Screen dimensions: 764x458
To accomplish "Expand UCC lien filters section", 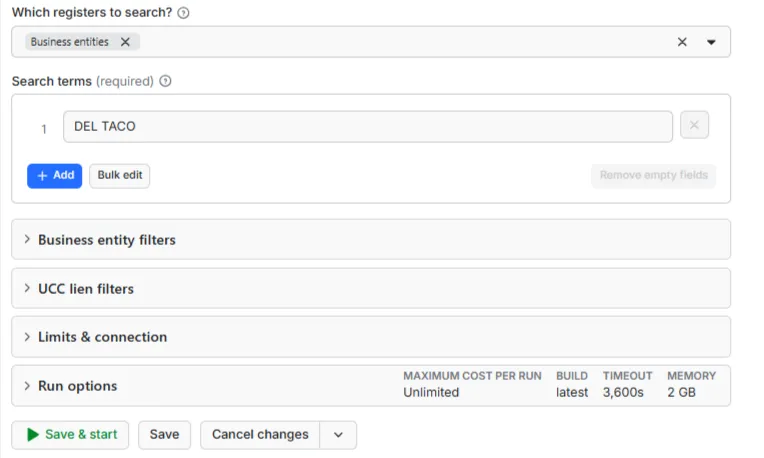I will pos(371,288).
